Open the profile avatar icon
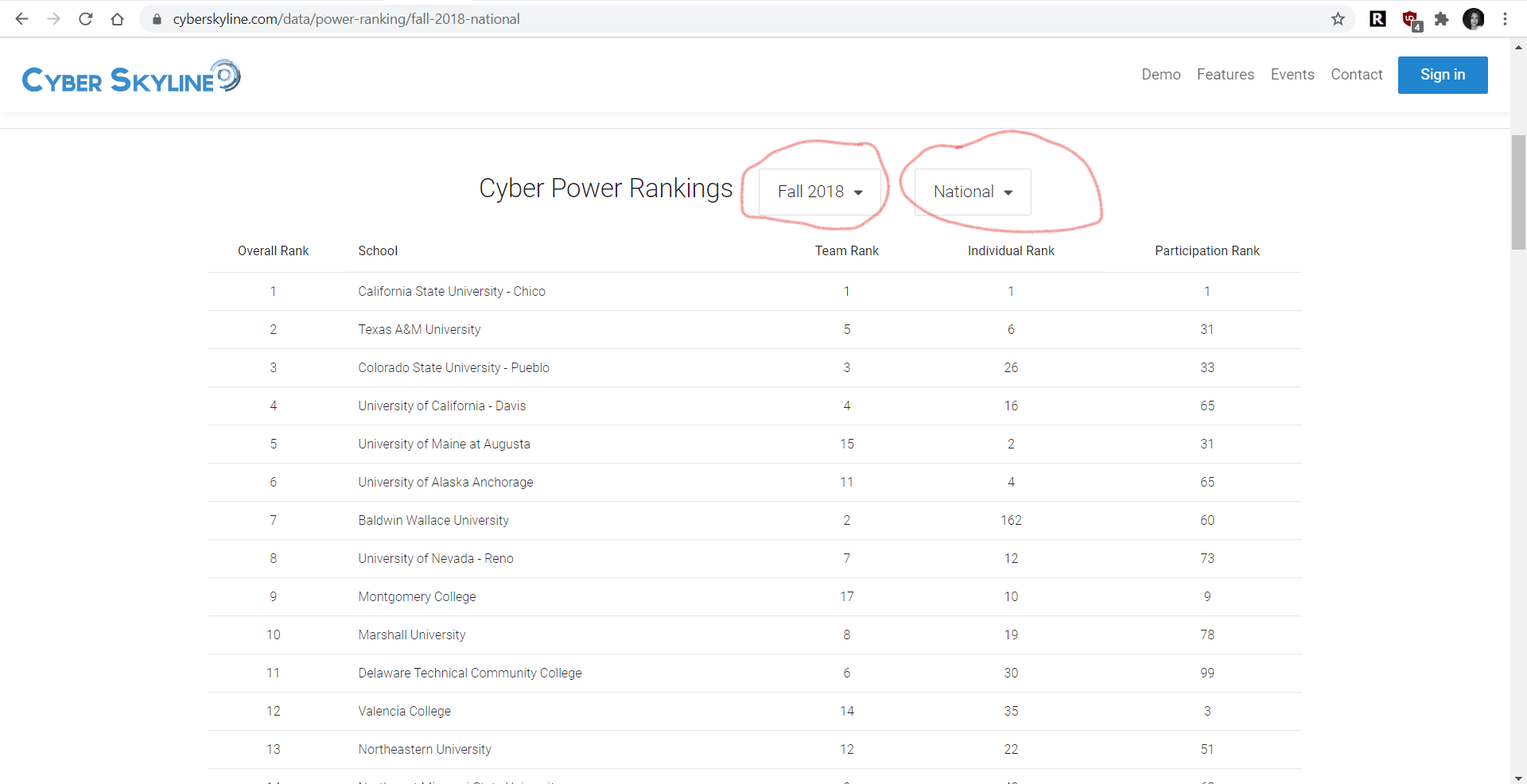 (x=1474, y=19)
